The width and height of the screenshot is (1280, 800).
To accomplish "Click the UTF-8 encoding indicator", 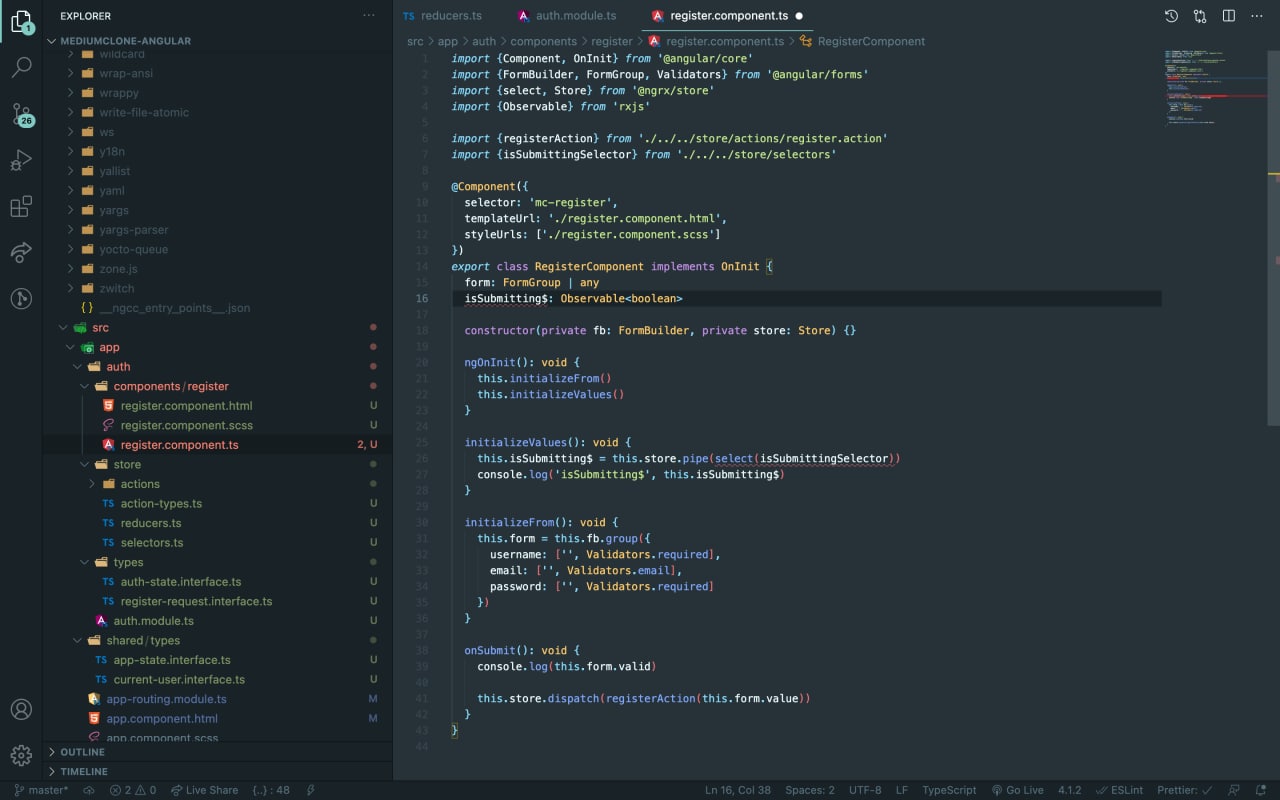I will click(865, 790).
